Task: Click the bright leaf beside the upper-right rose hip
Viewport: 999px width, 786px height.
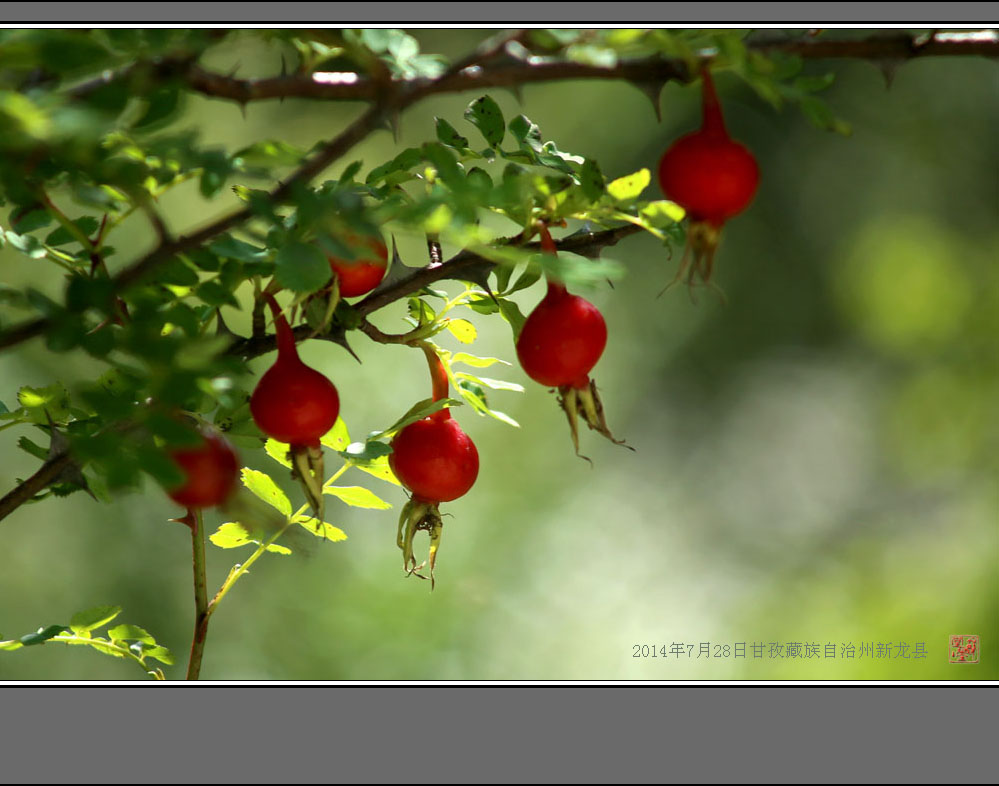Action: pyautogui.click(x=629, y=185)
